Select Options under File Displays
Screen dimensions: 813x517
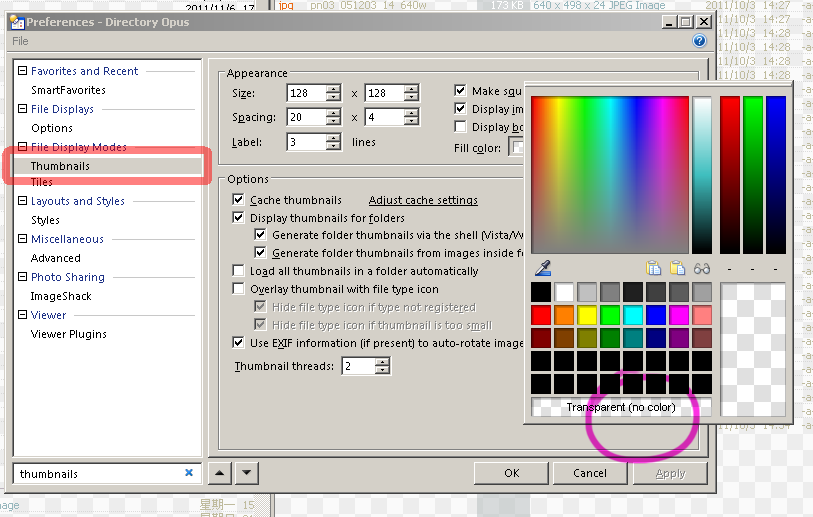click(52, 128)
